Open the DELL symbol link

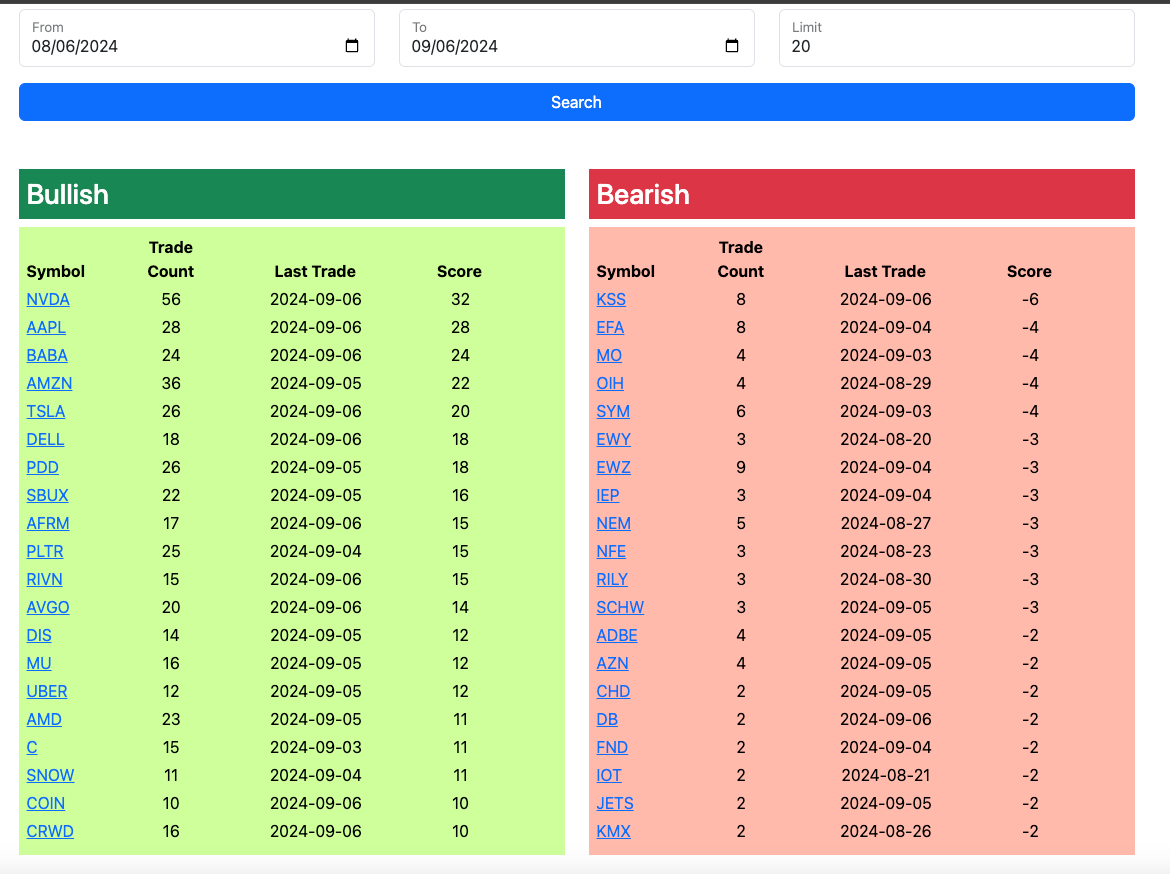[x=45, y=440]
